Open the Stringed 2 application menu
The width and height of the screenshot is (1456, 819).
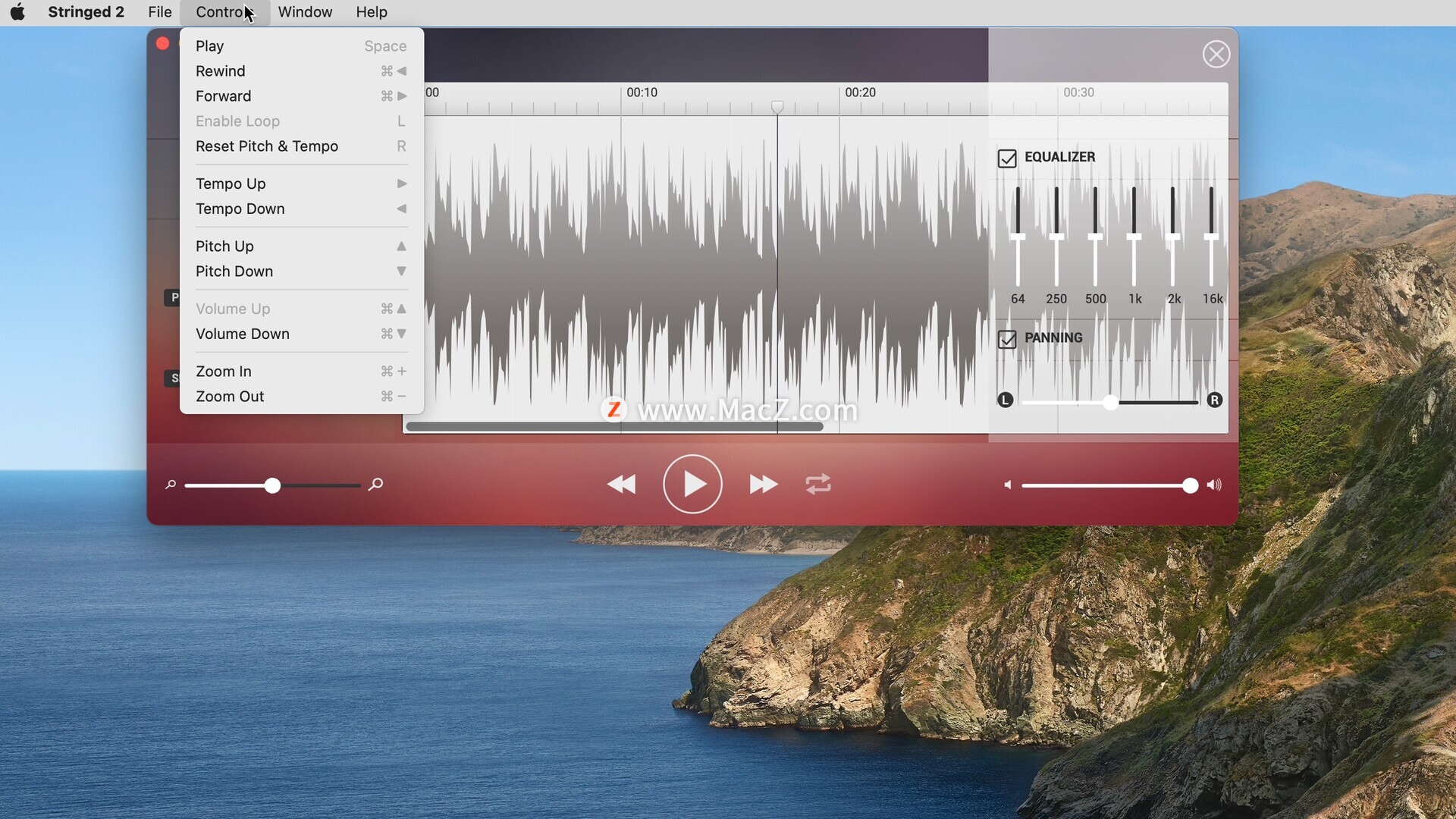[x=86, y=12]
